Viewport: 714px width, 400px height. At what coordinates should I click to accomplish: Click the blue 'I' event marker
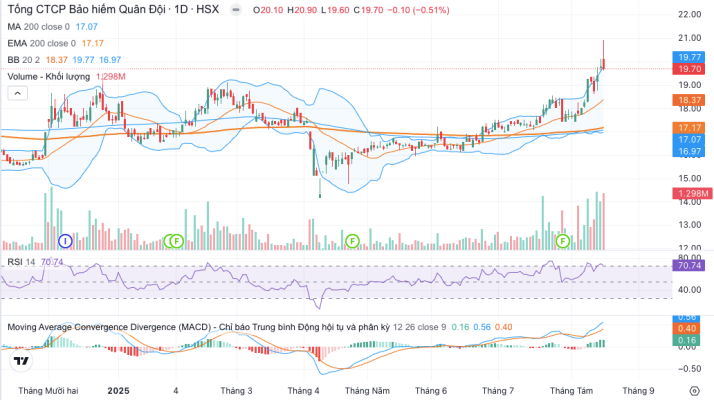tap(65, 241)
